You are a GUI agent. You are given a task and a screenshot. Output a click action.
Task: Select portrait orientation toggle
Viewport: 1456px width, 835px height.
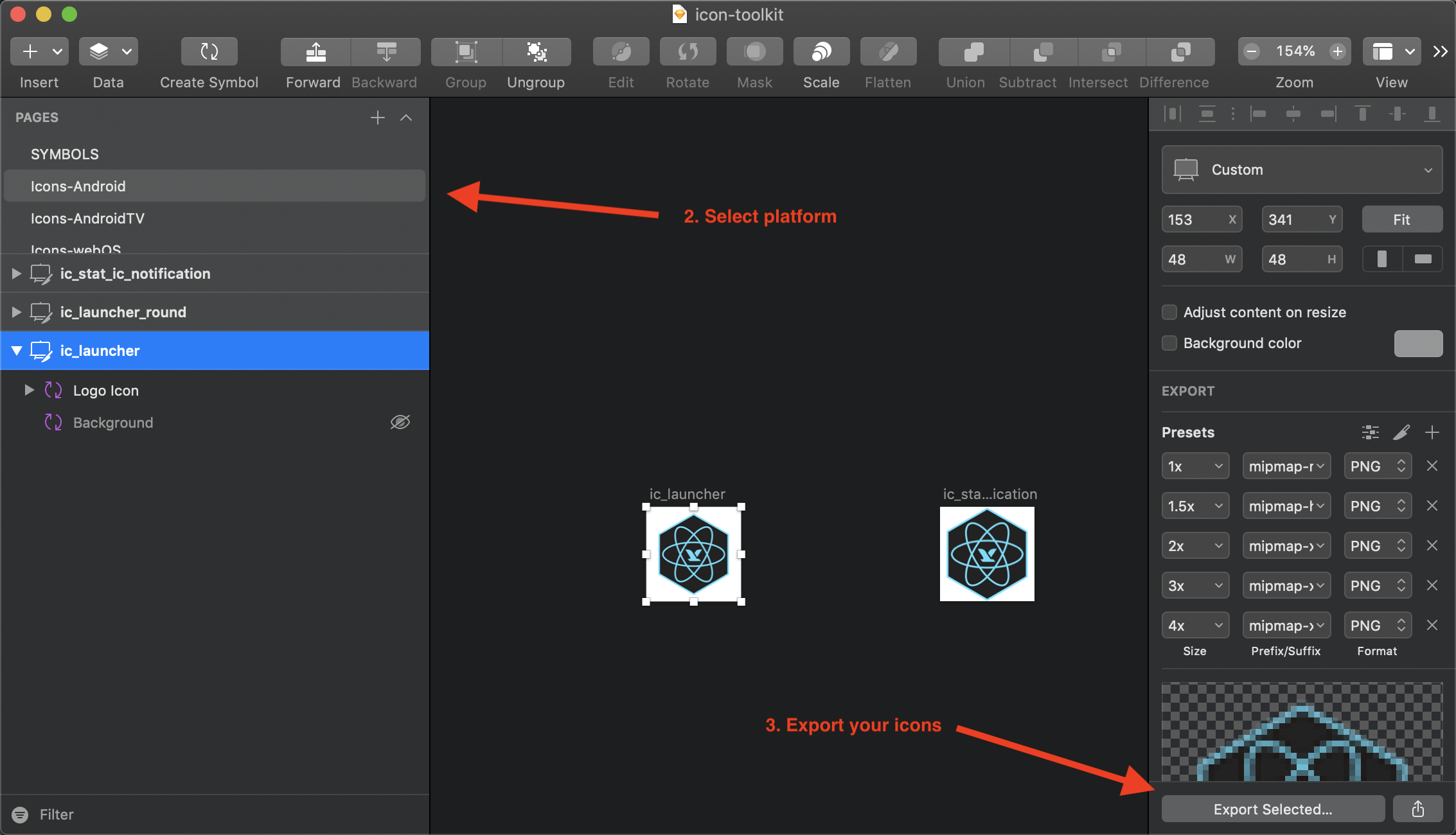tap(1382, 259)
